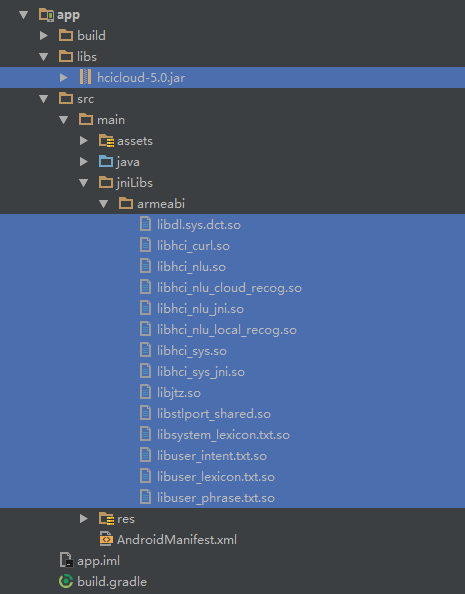Viewport: 465px width, 594px height.
Task: Select the armeabi folder label
Action: tap(161, 204)
